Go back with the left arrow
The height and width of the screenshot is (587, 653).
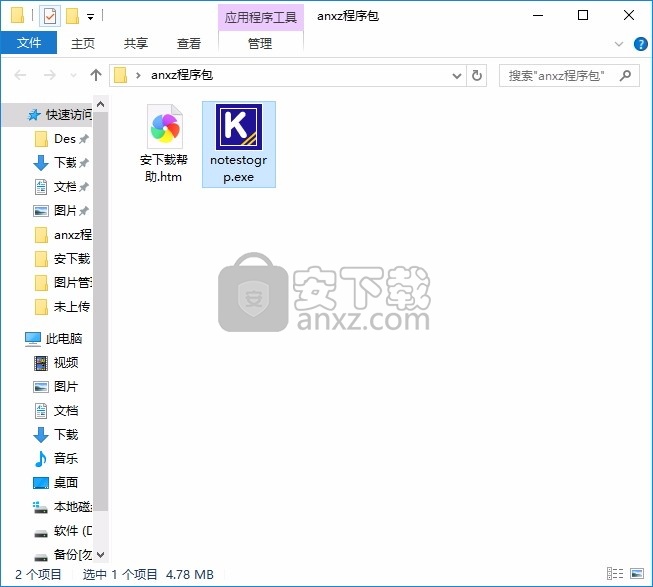[x=20, y=75]
